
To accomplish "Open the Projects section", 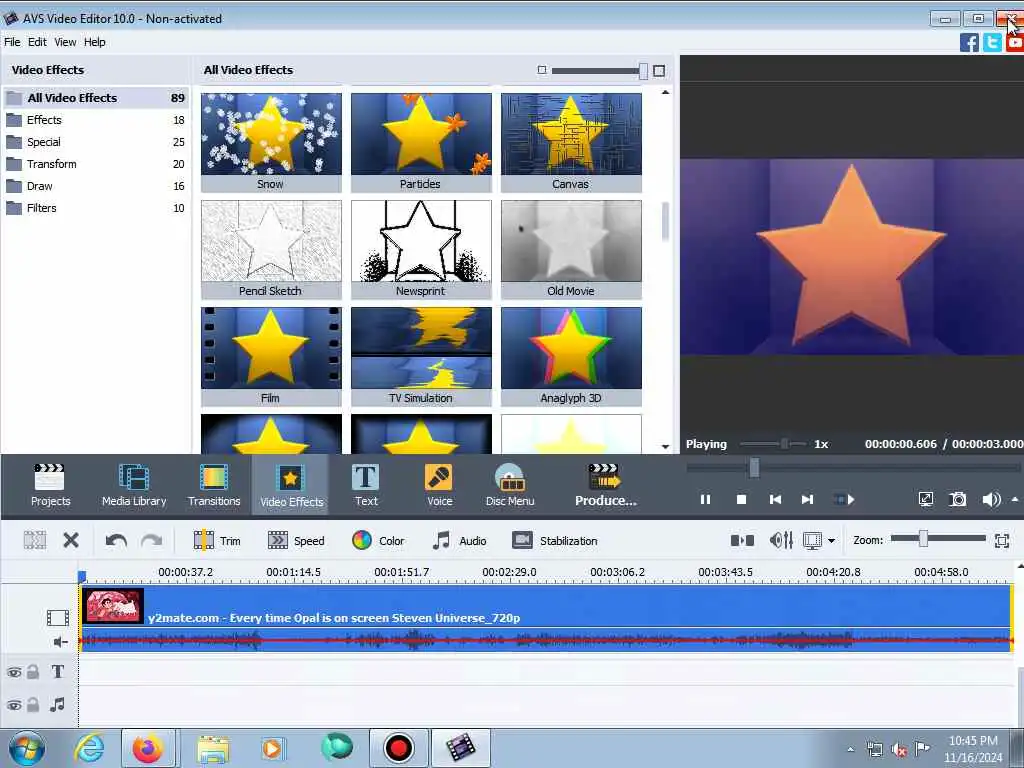I will (50, 485).
